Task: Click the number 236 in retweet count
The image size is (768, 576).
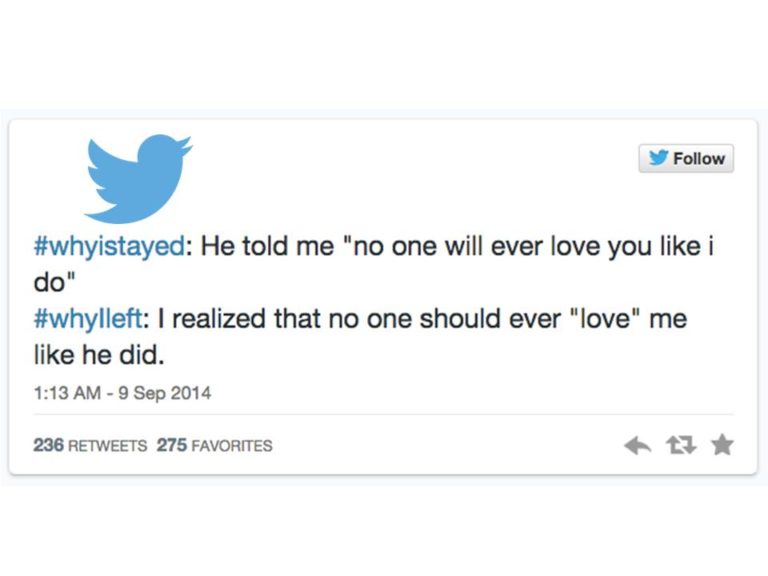Action: (49, 445)
